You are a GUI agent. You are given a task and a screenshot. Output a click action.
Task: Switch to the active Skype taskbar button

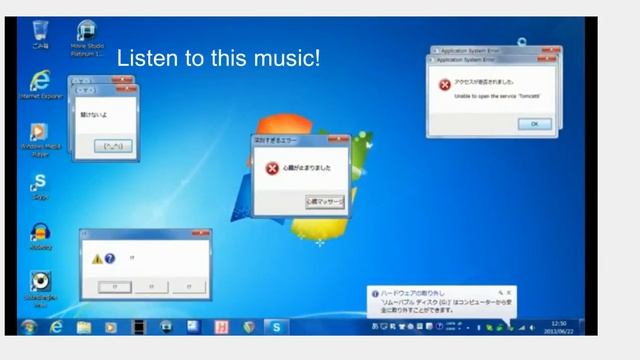coord(276,327)
